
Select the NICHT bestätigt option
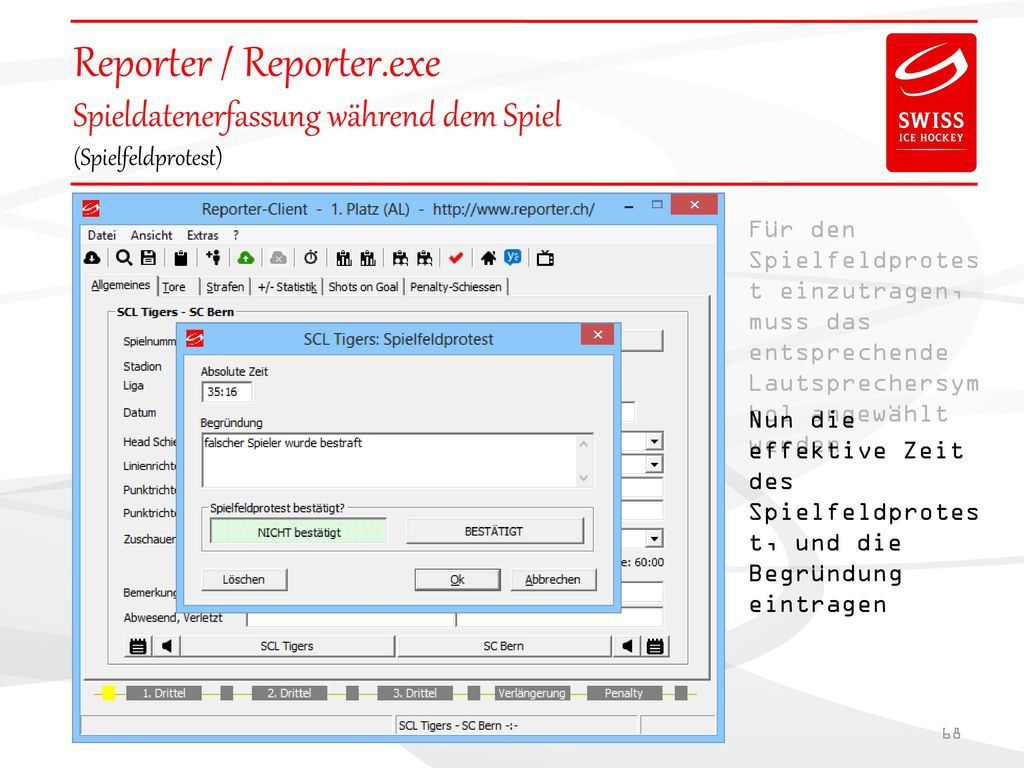point(298,532)
